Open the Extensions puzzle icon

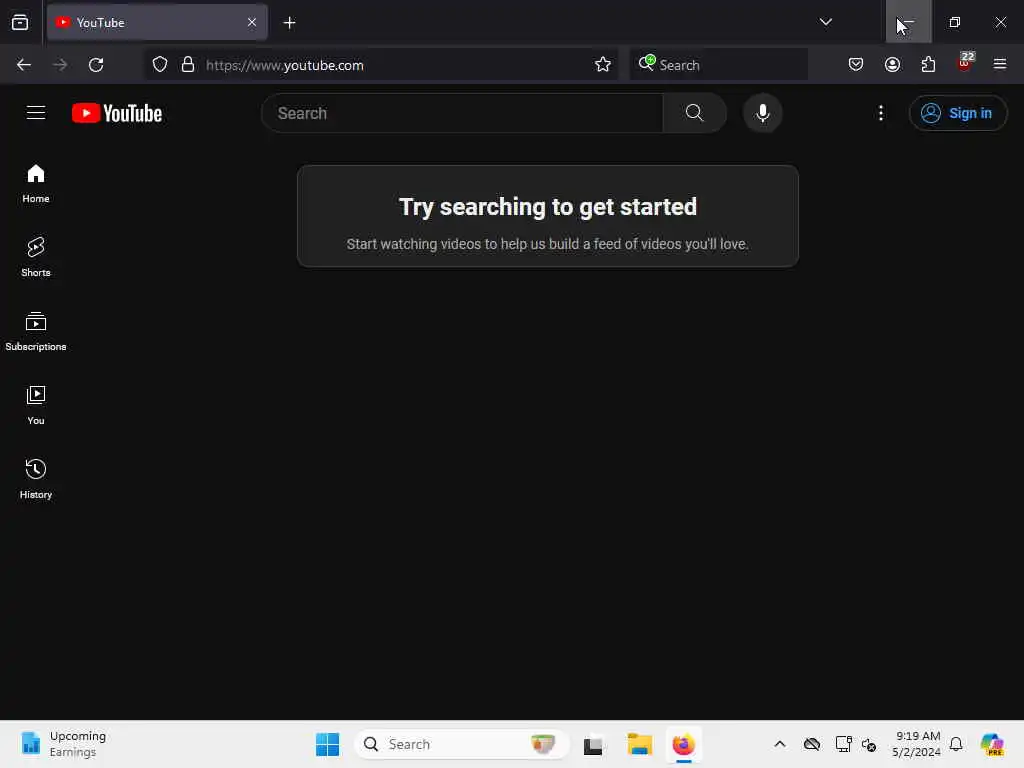(x=928, y=64)
